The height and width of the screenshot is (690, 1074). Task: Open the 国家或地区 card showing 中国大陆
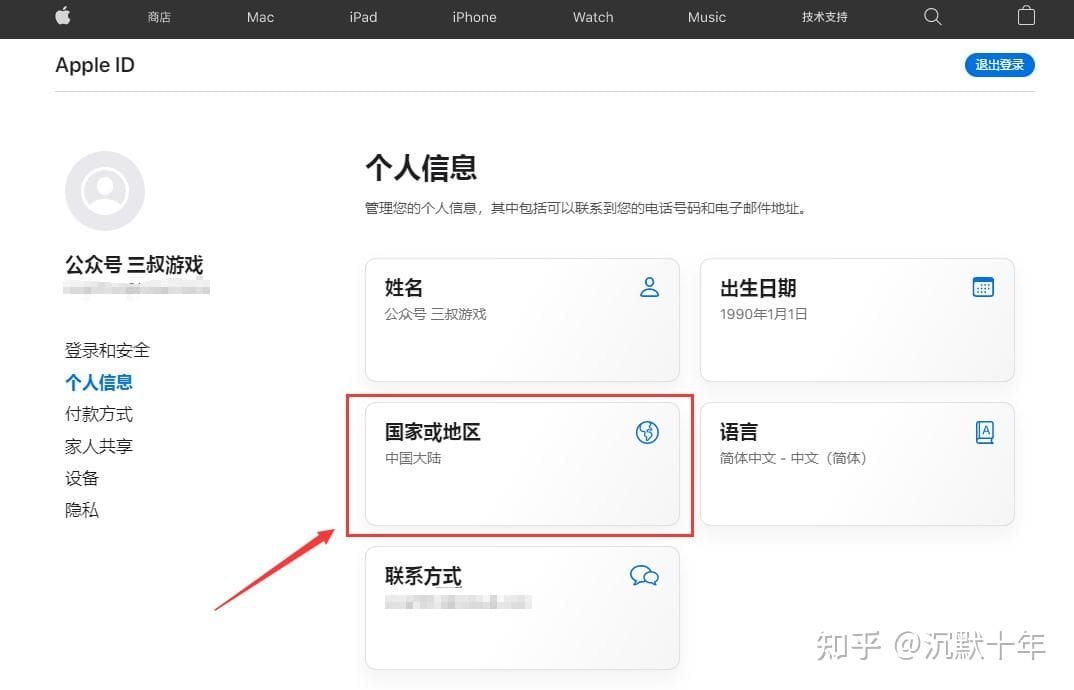pos(520,462)
